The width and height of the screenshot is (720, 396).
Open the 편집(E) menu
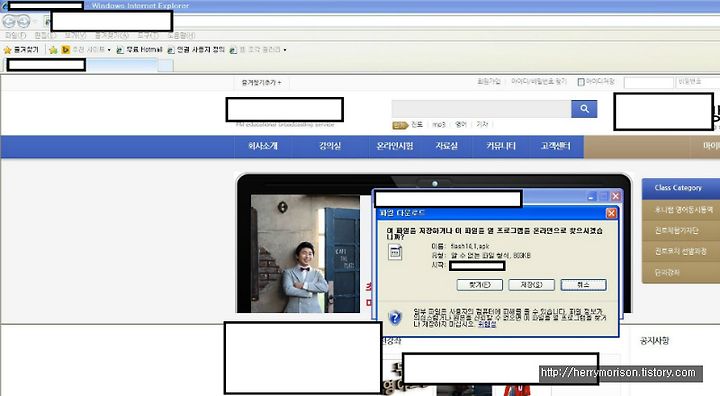(x=45, y=35)
